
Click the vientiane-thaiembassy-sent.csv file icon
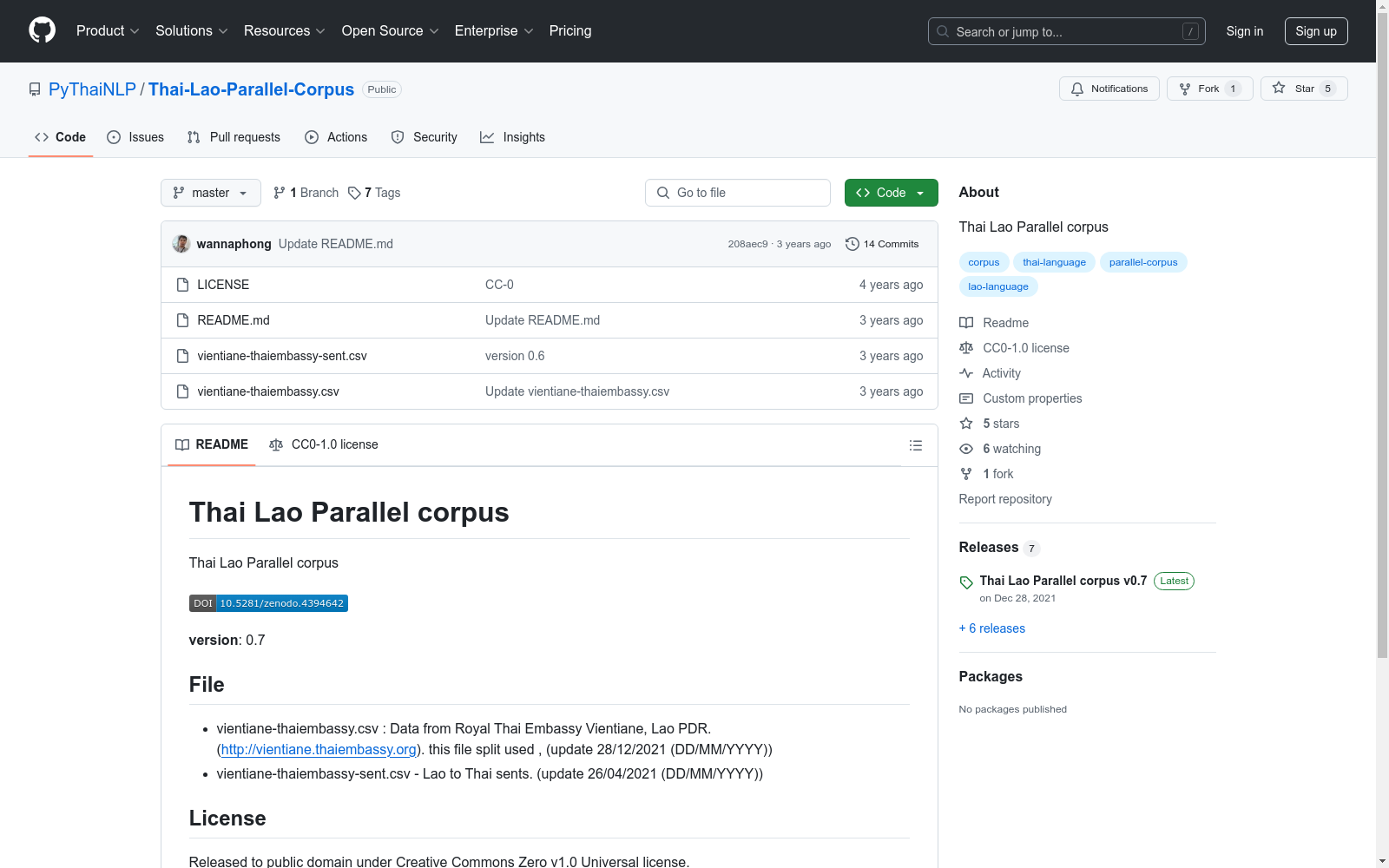click(182, 356)
